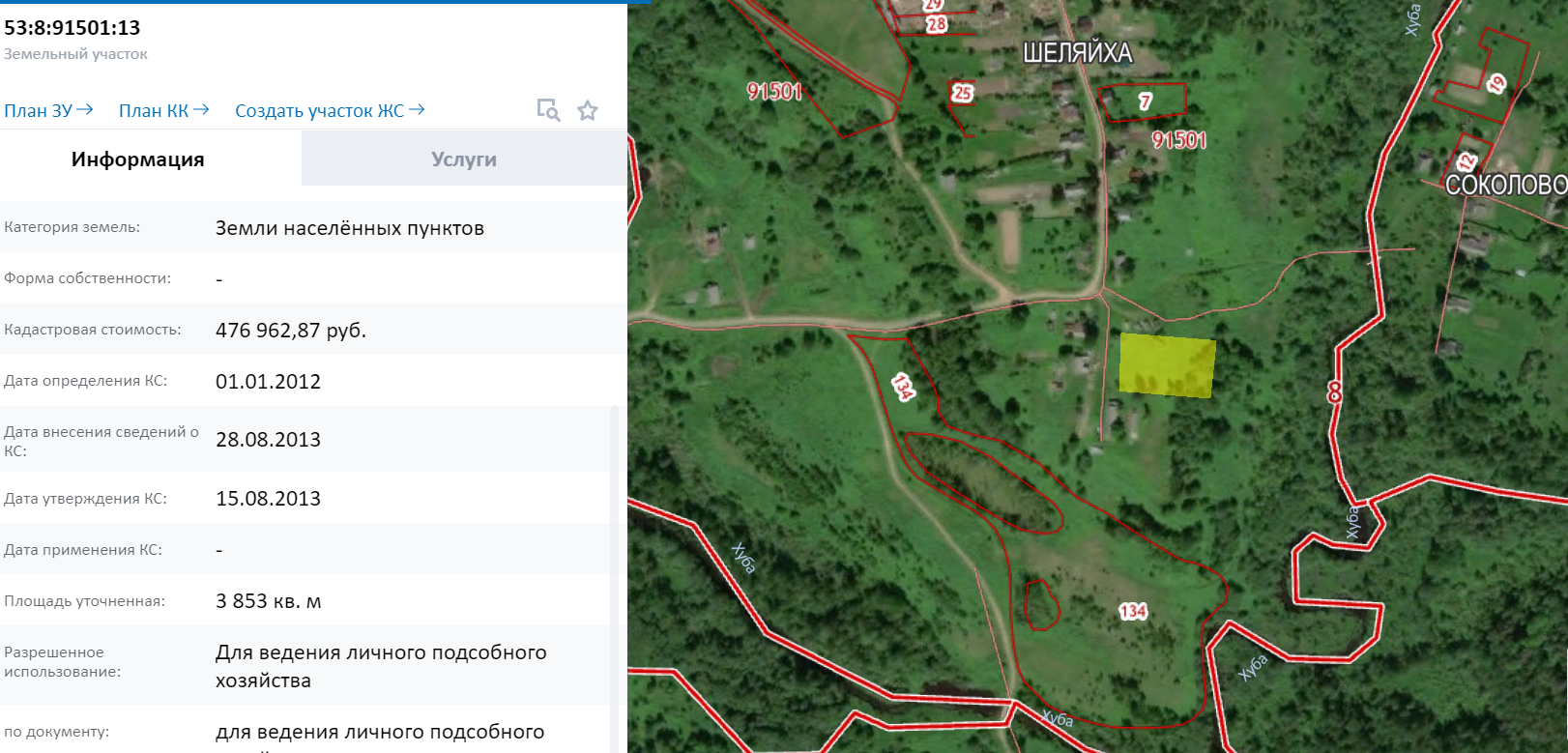Click the Площадь уточненная label

85,601
